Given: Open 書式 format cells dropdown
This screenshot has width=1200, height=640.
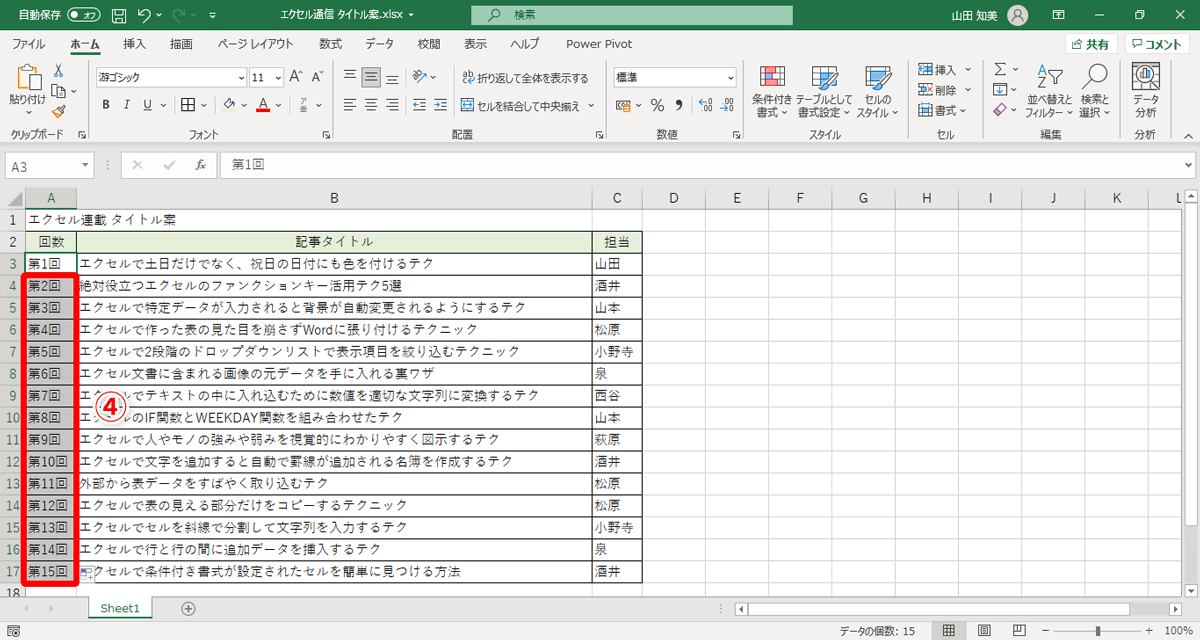Looking at the screenshot, I should point(944,110).
